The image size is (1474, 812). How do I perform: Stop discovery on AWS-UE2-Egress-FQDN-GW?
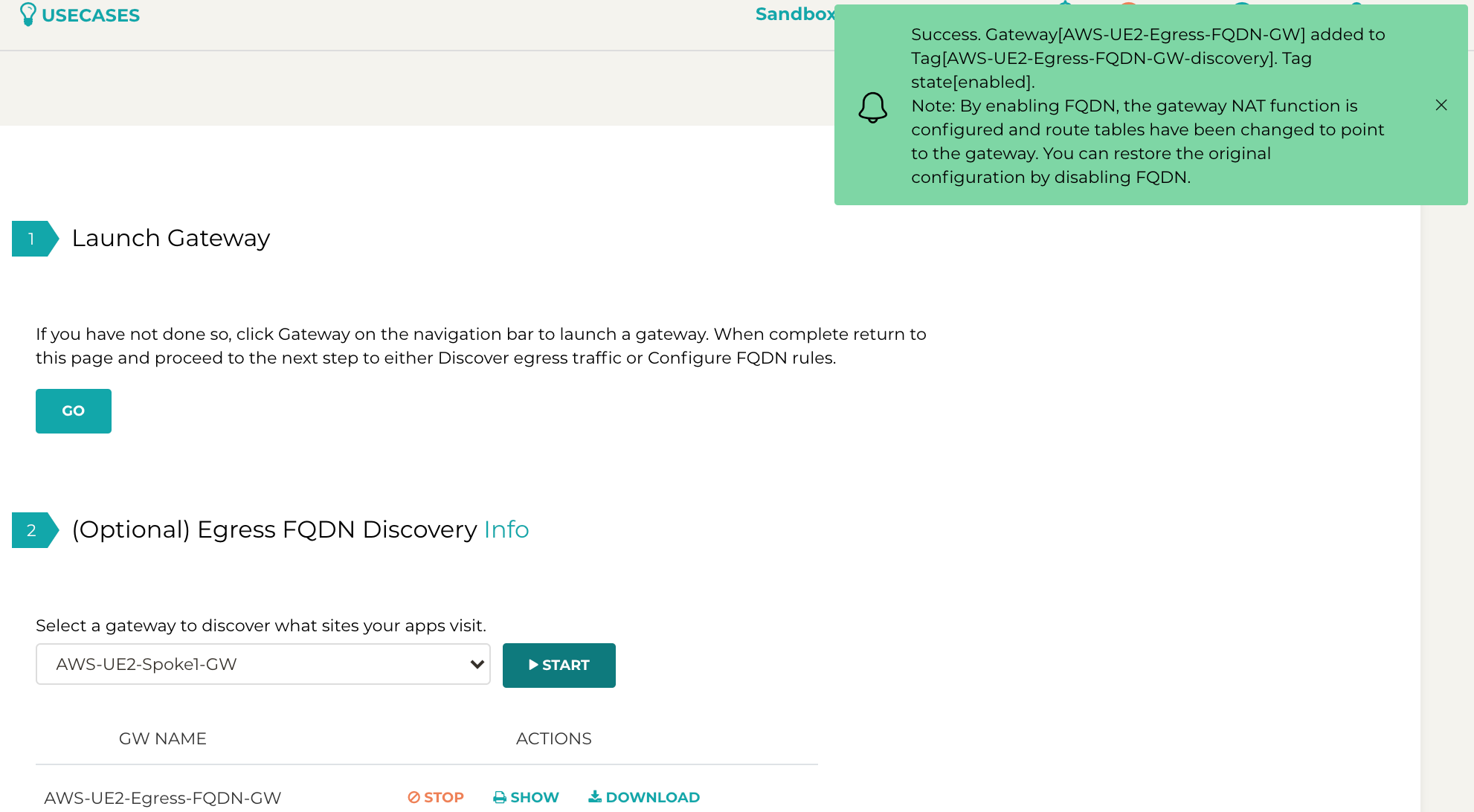coord(436,797)
